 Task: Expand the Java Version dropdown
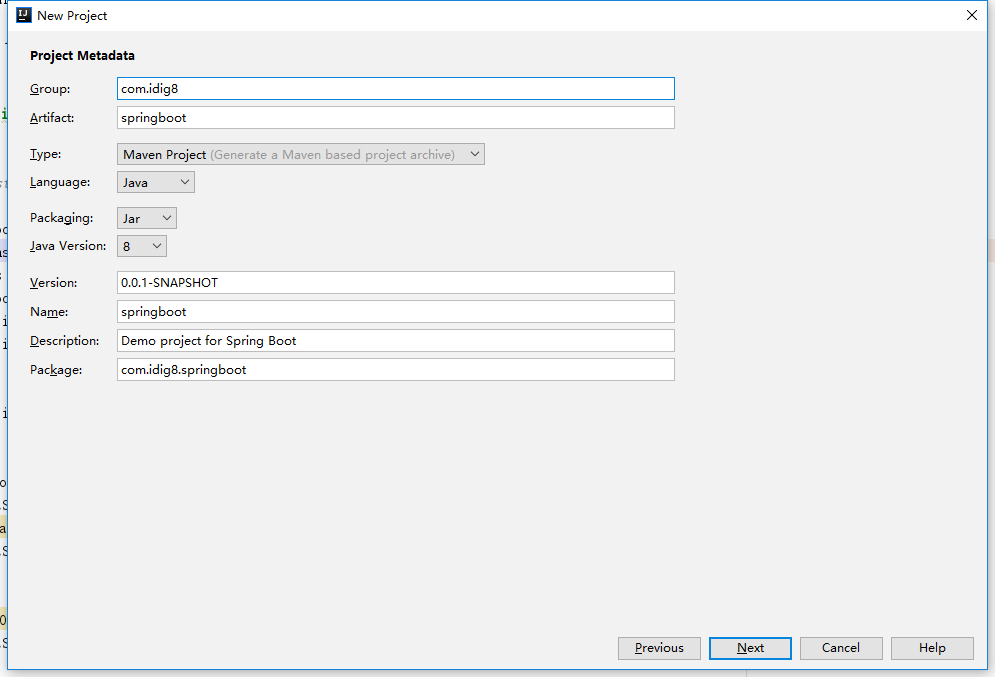[x=141, y=246]
